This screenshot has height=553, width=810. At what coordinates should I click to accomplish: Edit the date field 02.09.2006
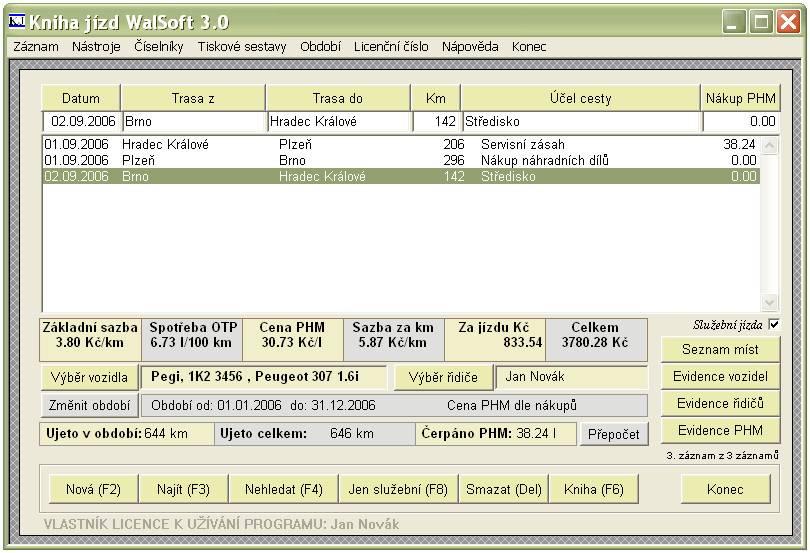coord(82,121)
